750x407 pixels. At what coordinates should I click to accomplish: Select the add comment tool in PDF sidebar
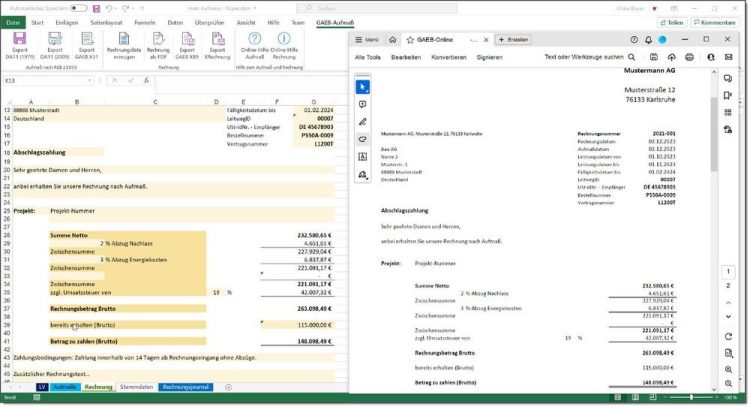point(362,104)
